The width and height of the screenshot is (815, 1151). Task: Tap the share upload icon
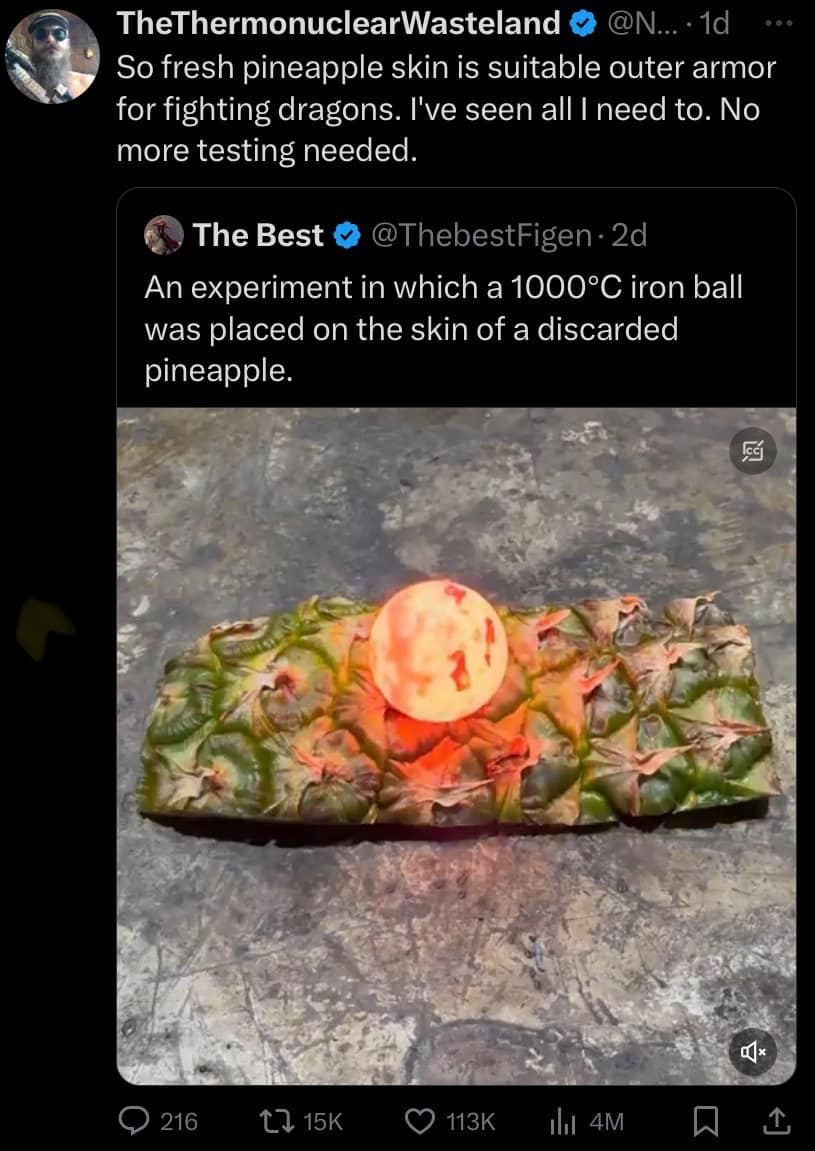[x=777, y=1120]
